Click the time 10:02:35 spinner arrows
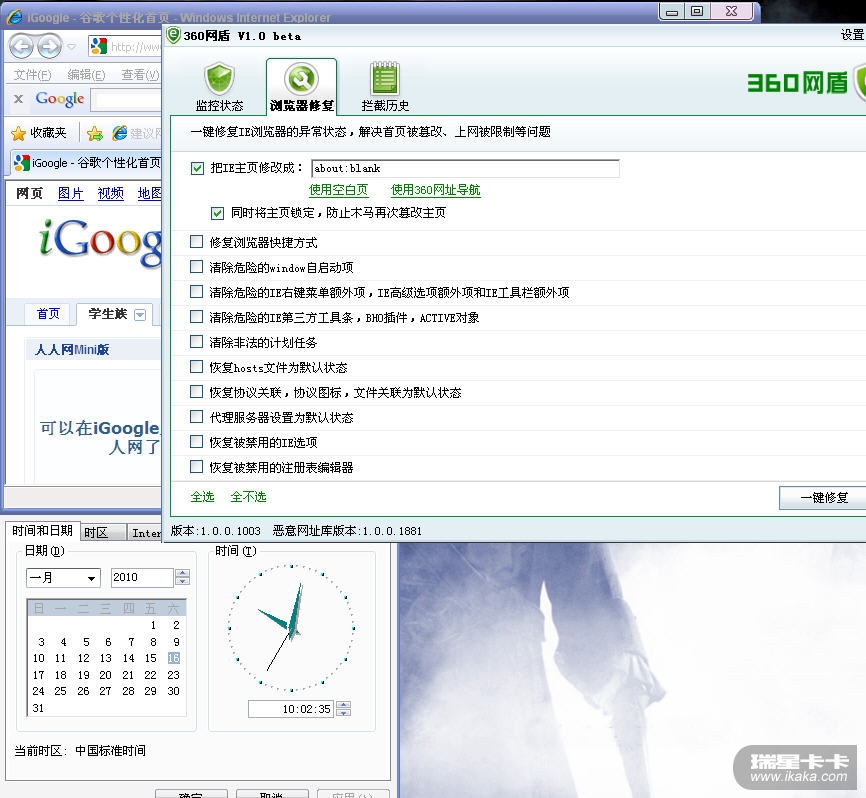 pos(344,709)
